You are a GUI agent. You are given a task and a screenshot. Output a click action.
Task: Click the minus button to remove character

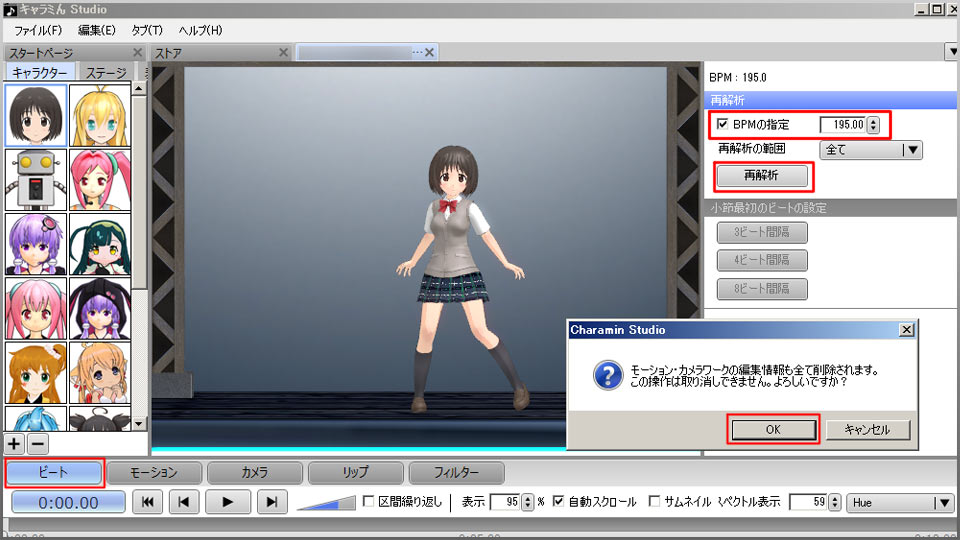coord(36,443)
